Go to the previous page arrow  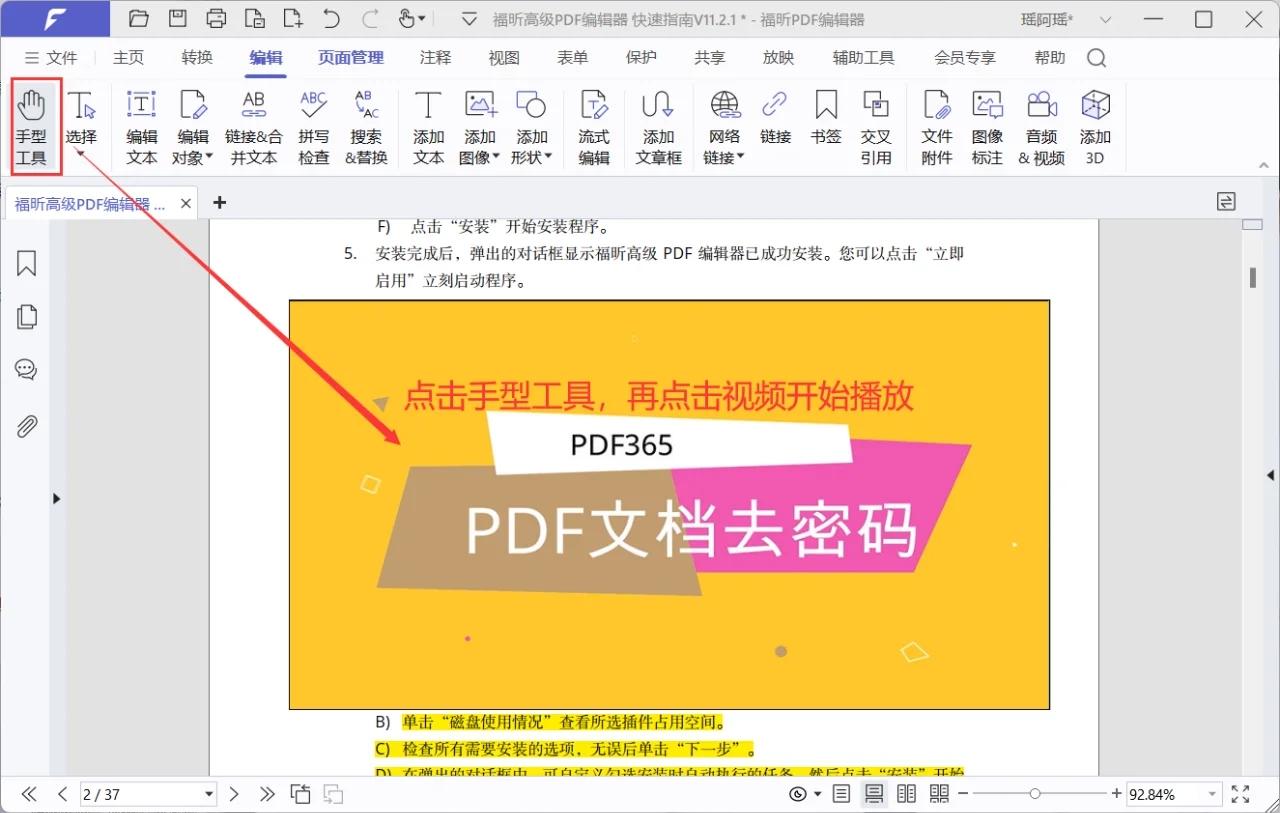(62, 794)
